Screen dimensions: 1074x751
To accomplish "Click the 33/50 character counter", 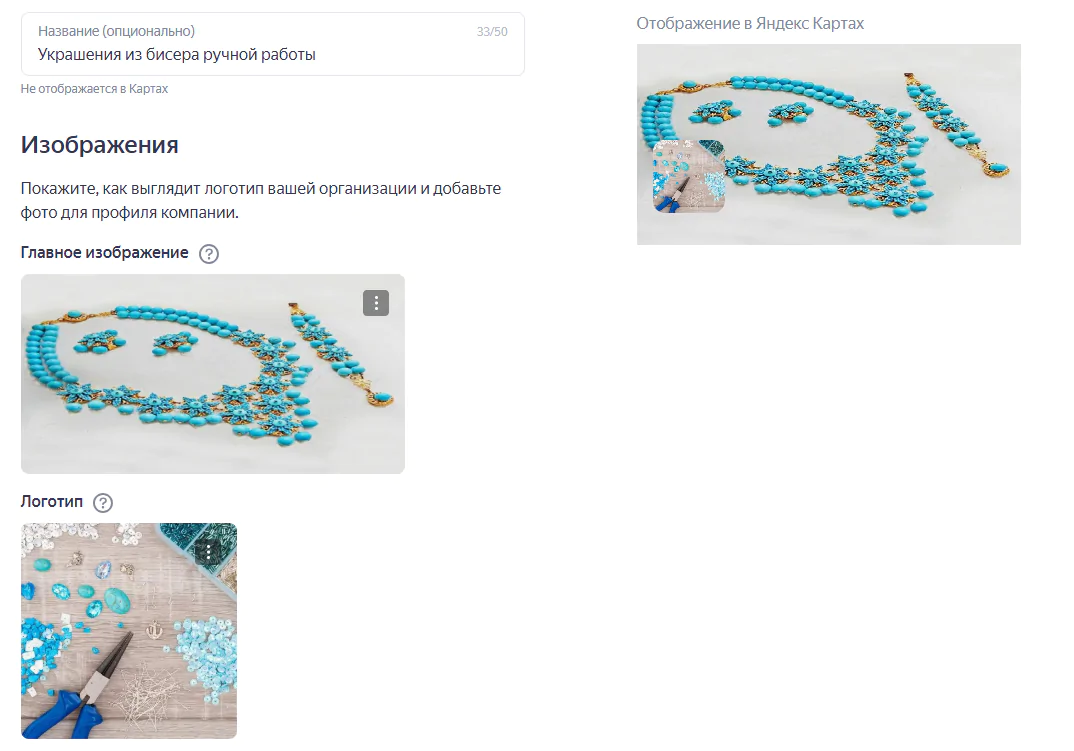I will 492,32.
